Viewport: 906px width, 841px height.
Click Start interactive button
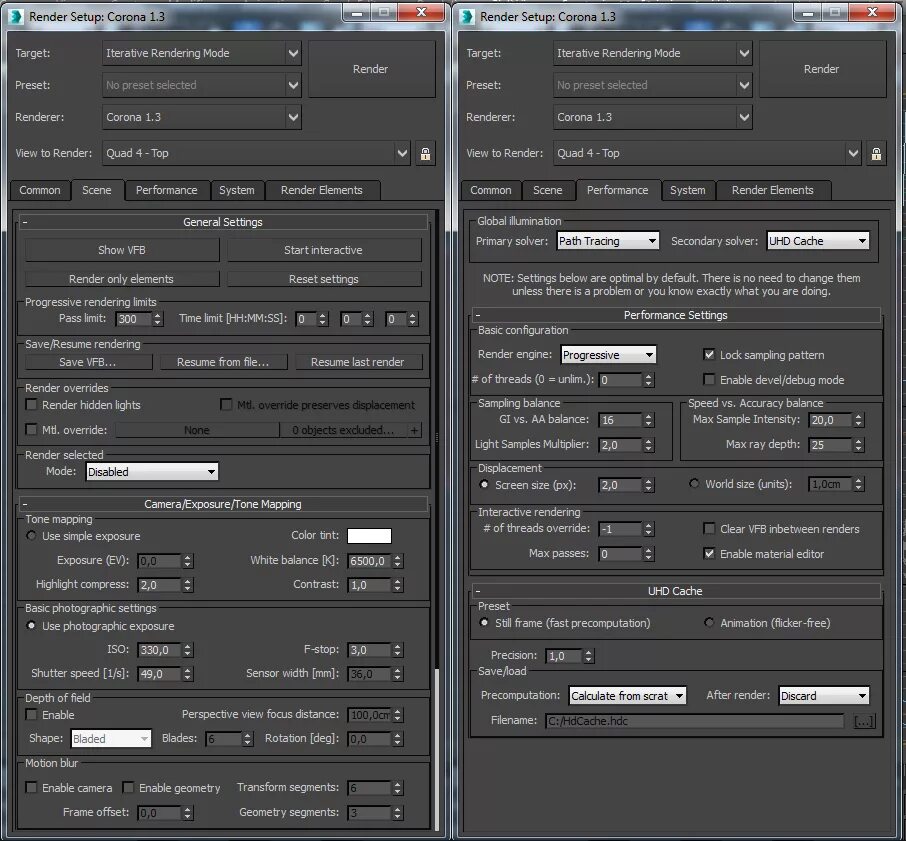click(x=324, y=250)
